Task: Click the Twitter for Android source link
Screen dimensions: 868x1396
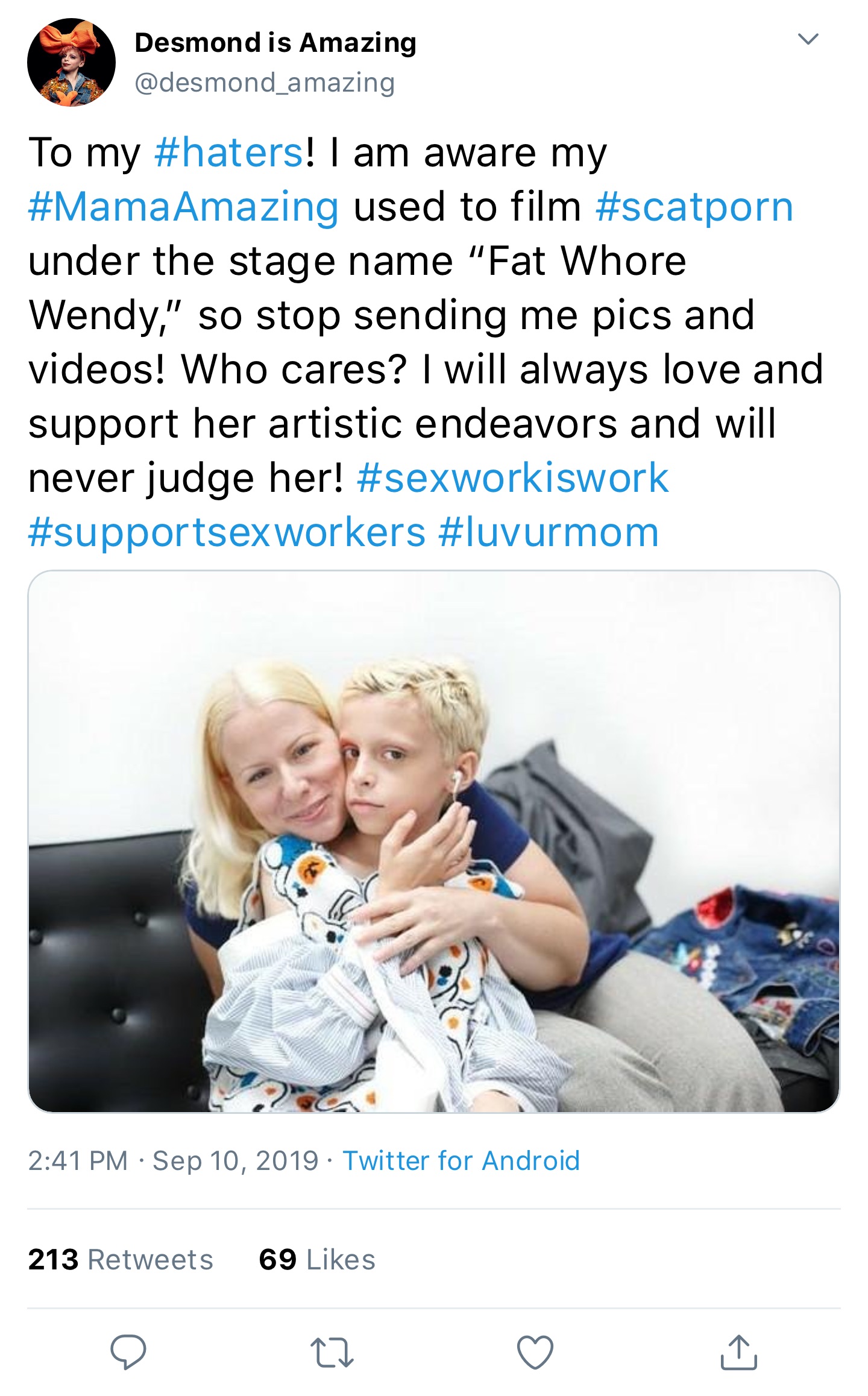Action: 461,1160
